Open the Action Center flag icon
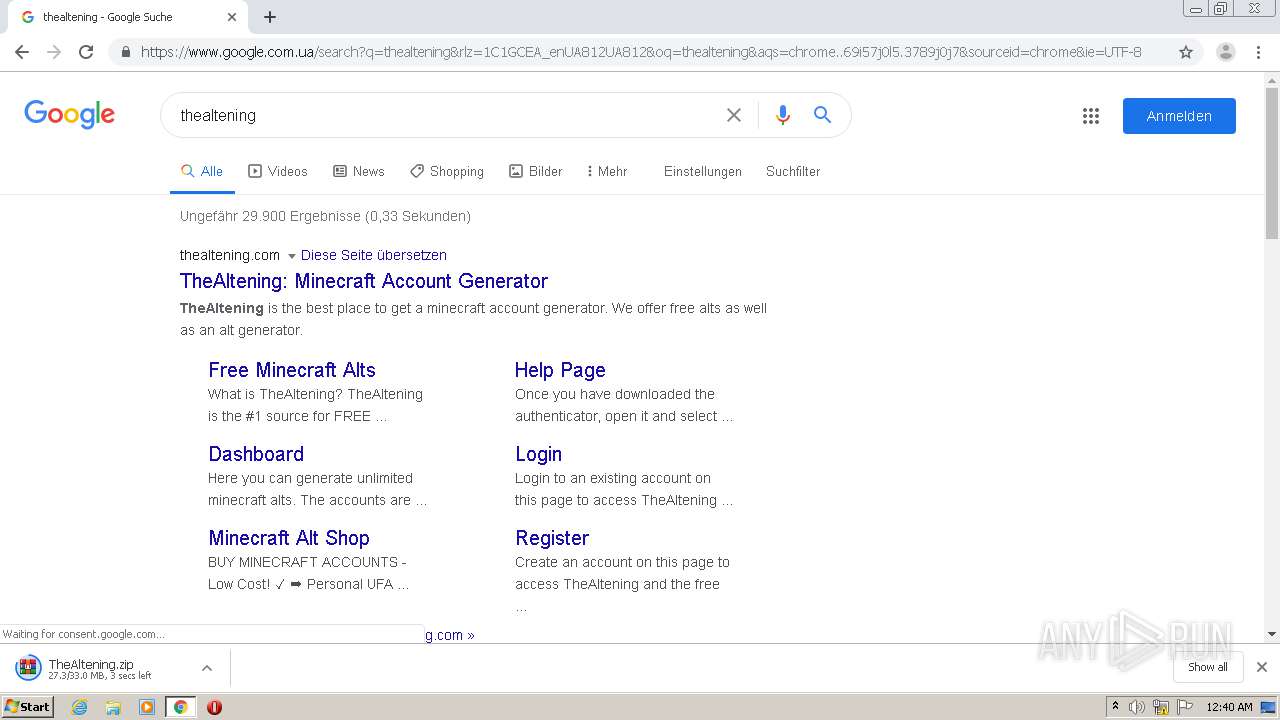 click(x=1185, y=707)
